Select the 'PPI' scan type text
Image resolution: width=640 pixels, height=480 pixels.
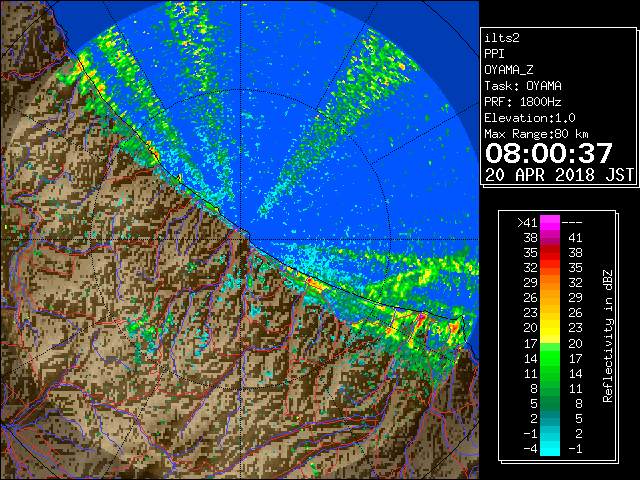click(494, 54)
